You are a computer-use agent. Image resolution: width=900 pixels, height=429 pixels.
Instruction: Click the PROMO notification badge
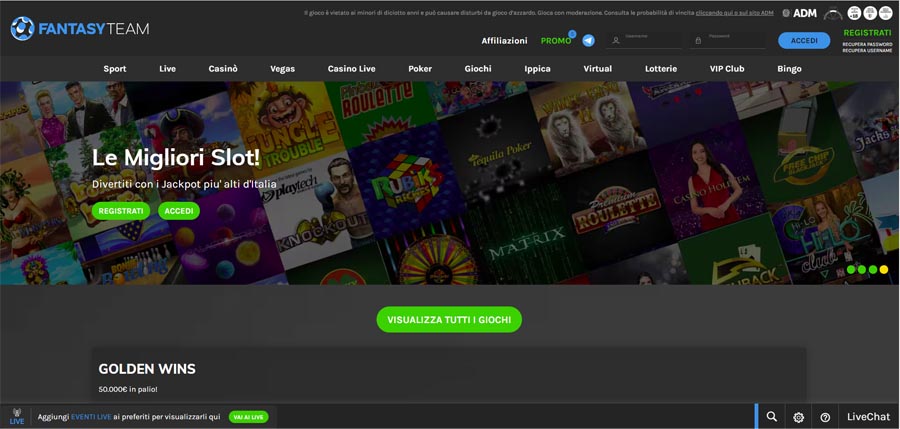[x=572, y=34]
